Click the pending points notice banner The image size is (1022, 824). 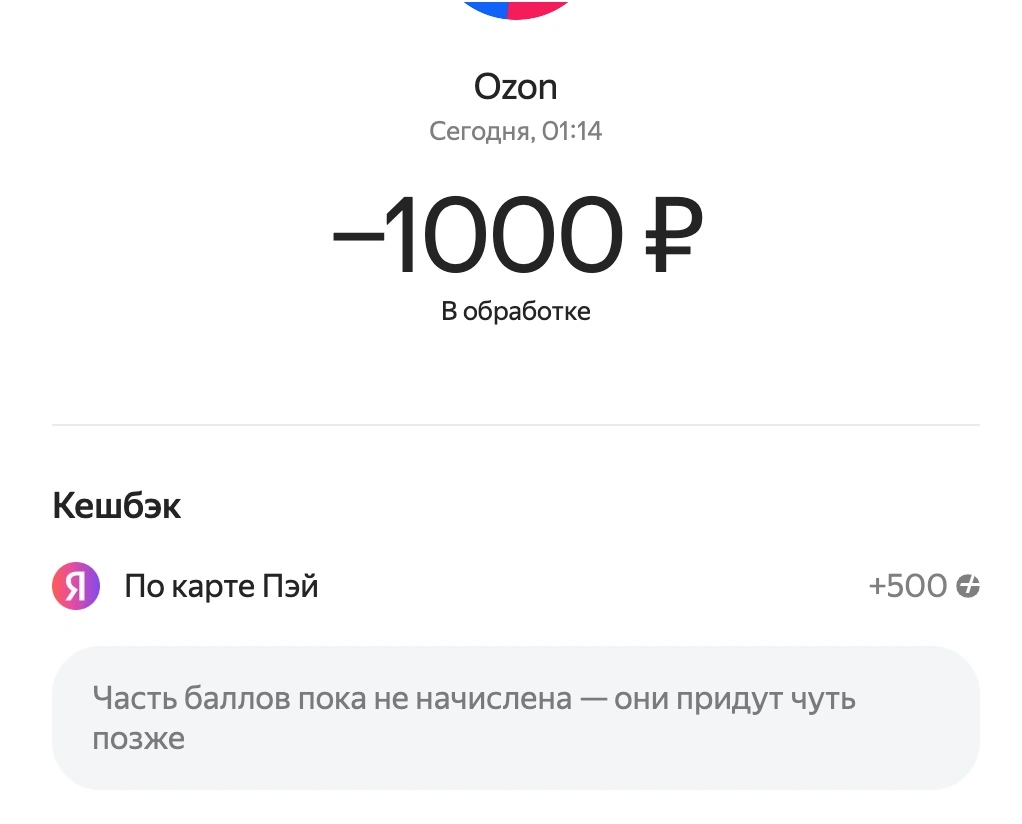pyautogui.click(x=516, y=718)
